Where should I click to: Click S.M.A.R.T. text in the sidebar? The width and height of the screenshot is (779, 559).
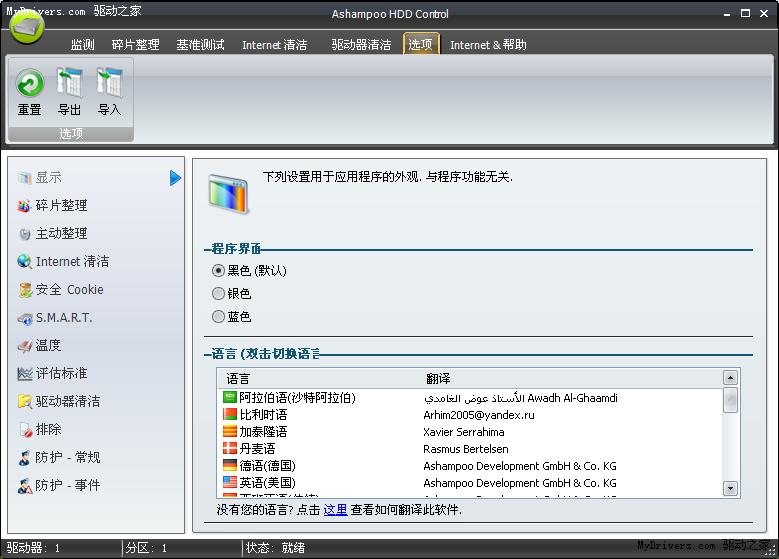(x=64, y=318)
